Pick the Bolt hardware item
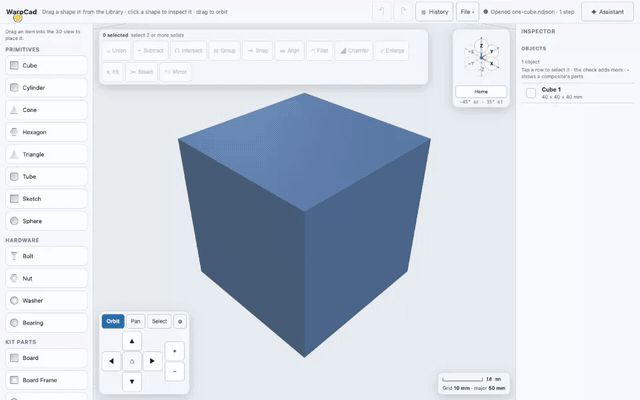This screenshot has width=640, height=400. click(46, 256)
